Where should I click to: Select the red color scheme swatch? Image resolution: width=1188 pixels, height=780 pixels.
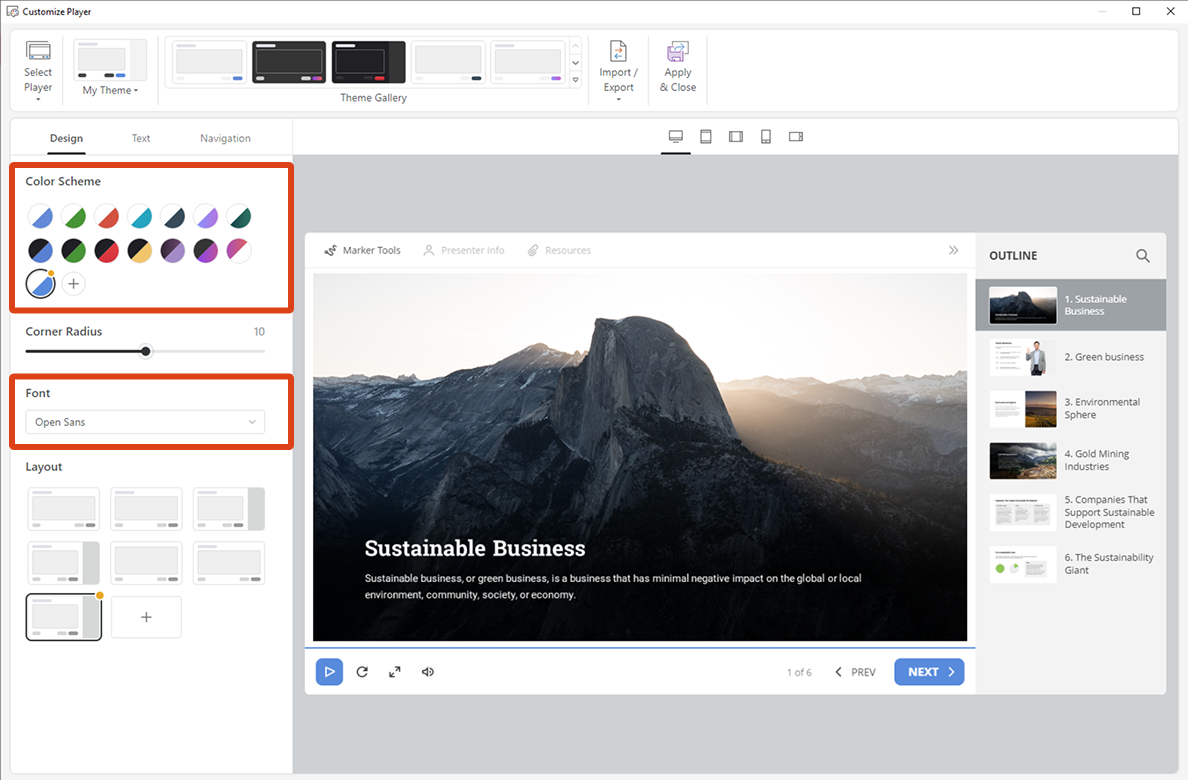(x=107, y=217)
